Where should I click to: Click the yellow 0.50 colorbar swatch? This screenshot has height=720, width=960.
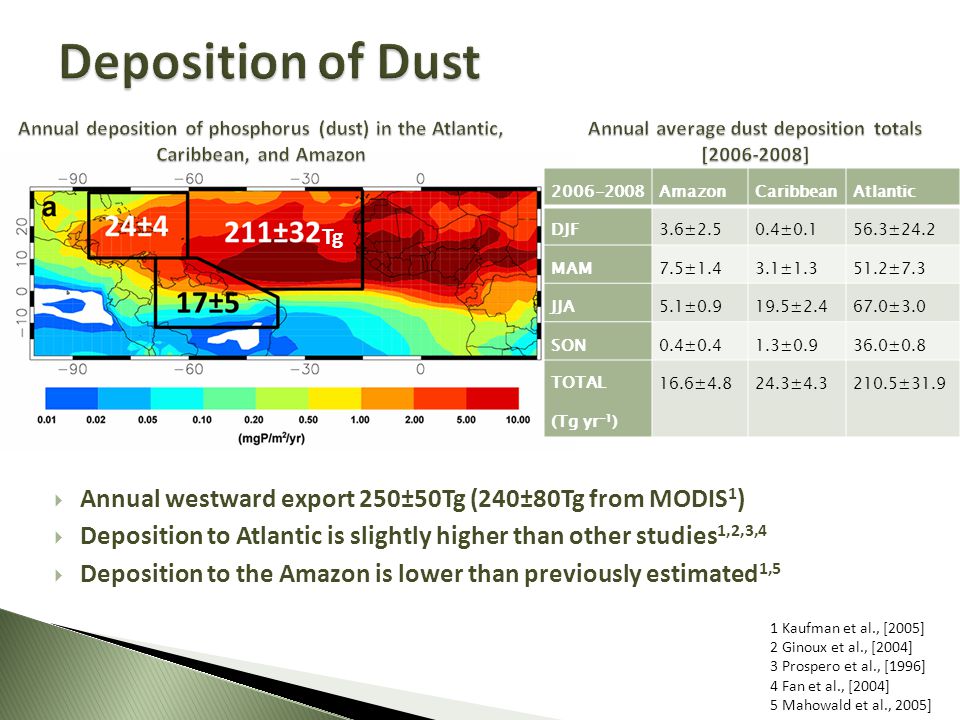(x=335, y=398)
